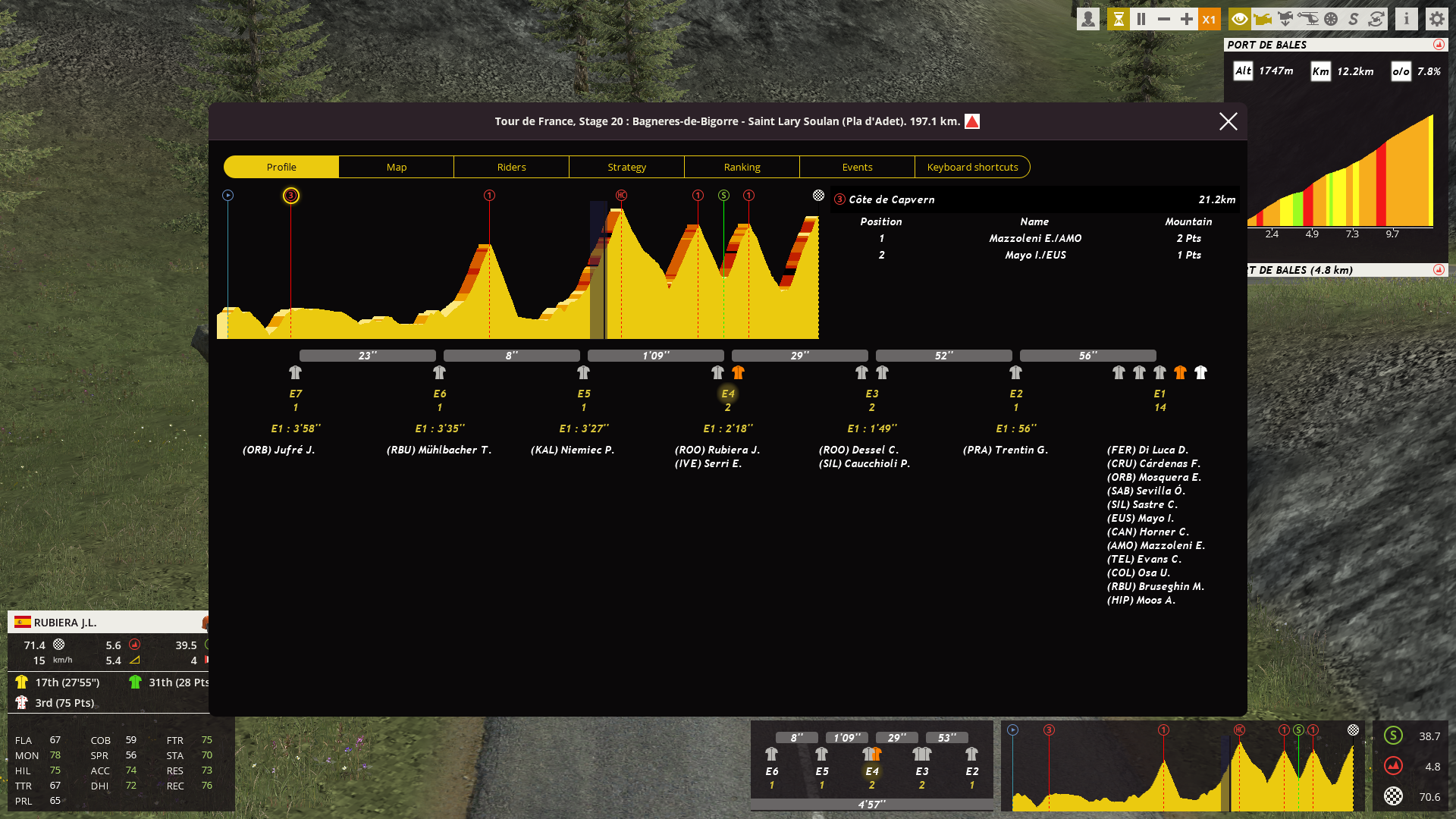Select the HC climb marker on dialog profile
The width and height of the screenshot is (1456, 819).
(621, 195)
